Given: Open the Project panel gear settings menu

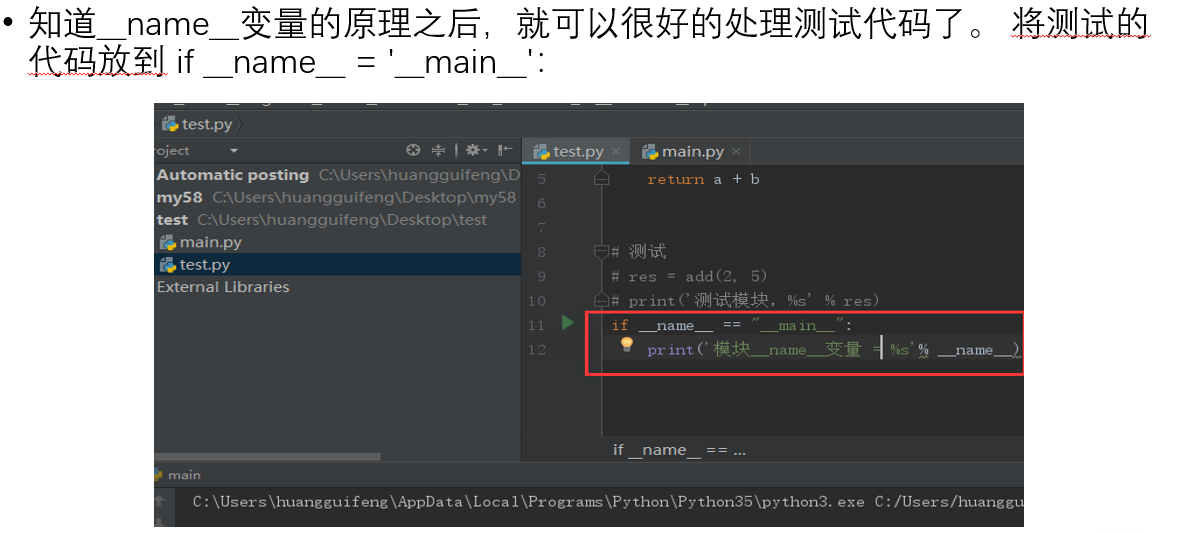Looking at the screenshot, I should 475,150.
